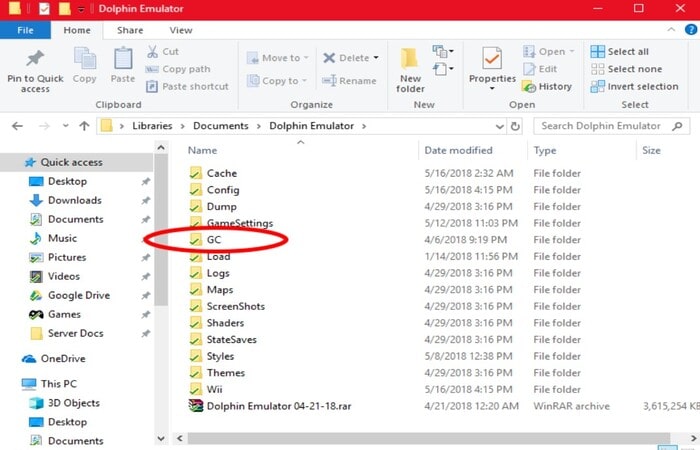Screen dimensions: 700x450
Task: Open Downloads in the sidebar
Action: coord(76,200)
